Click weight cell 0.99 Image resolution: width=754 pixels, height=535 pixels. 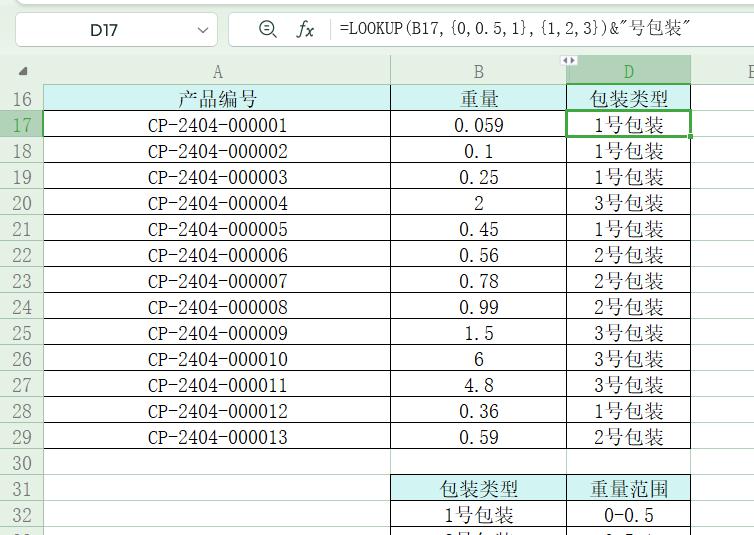pyautogui.click(x=478, y=306)
